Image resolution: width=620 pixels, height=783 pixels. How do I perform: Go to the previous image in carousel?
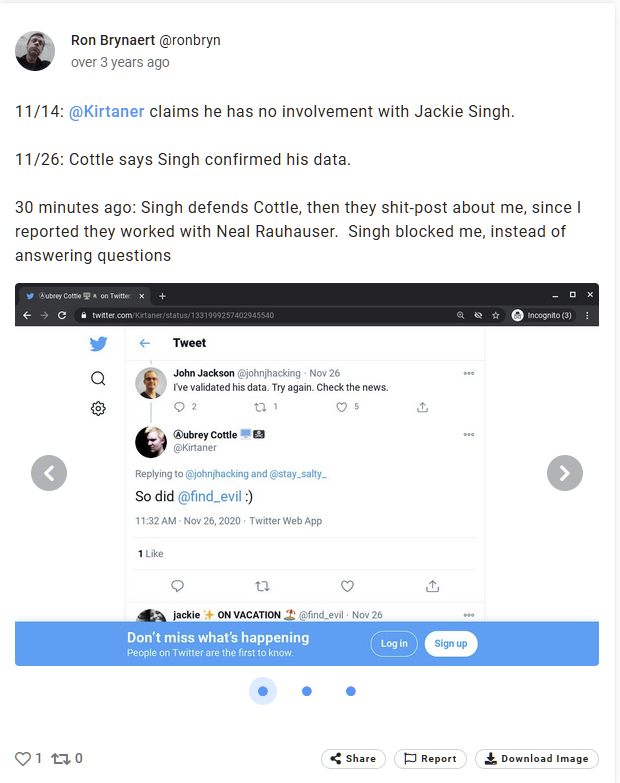(49, 472)
